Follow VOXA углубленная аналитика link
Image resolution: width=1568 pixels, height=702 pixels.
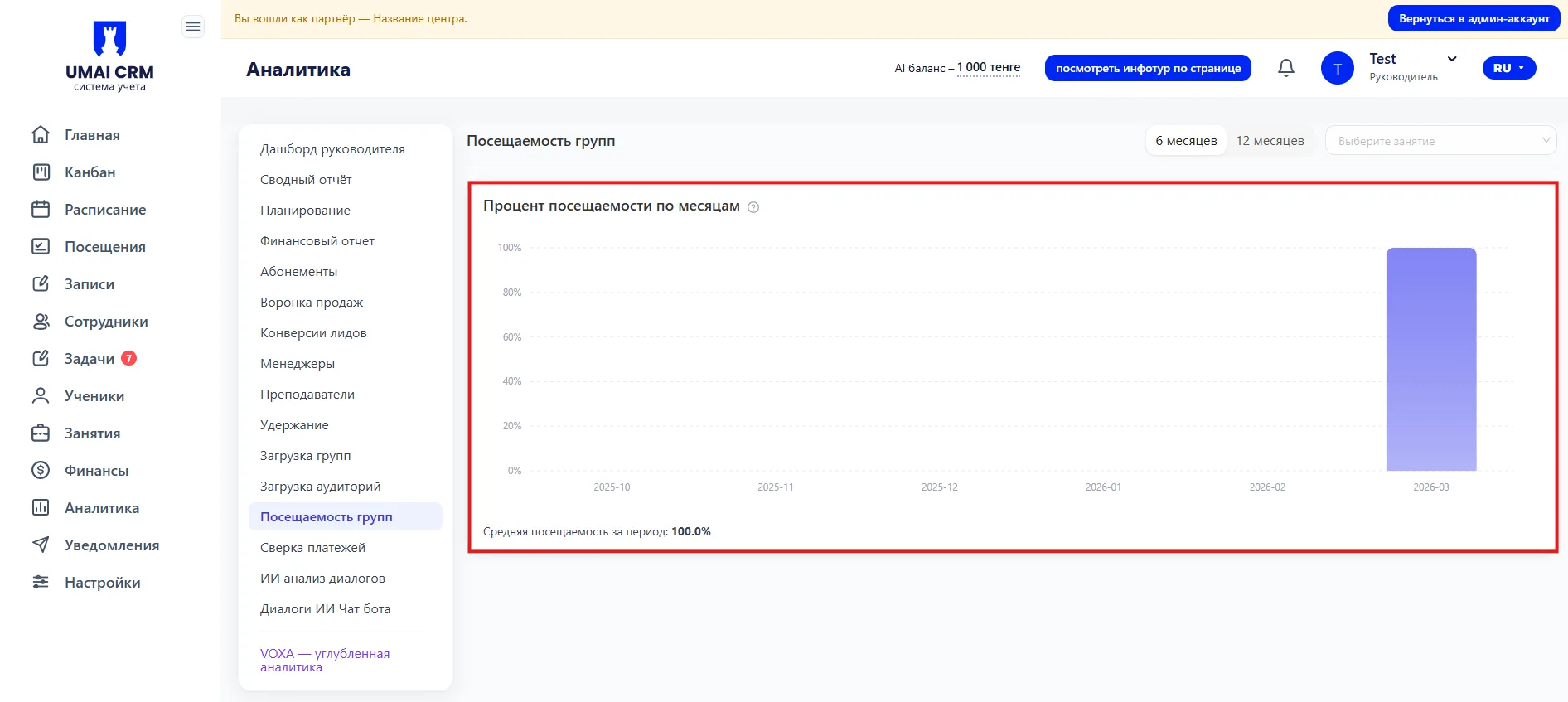tap(325, 660)
